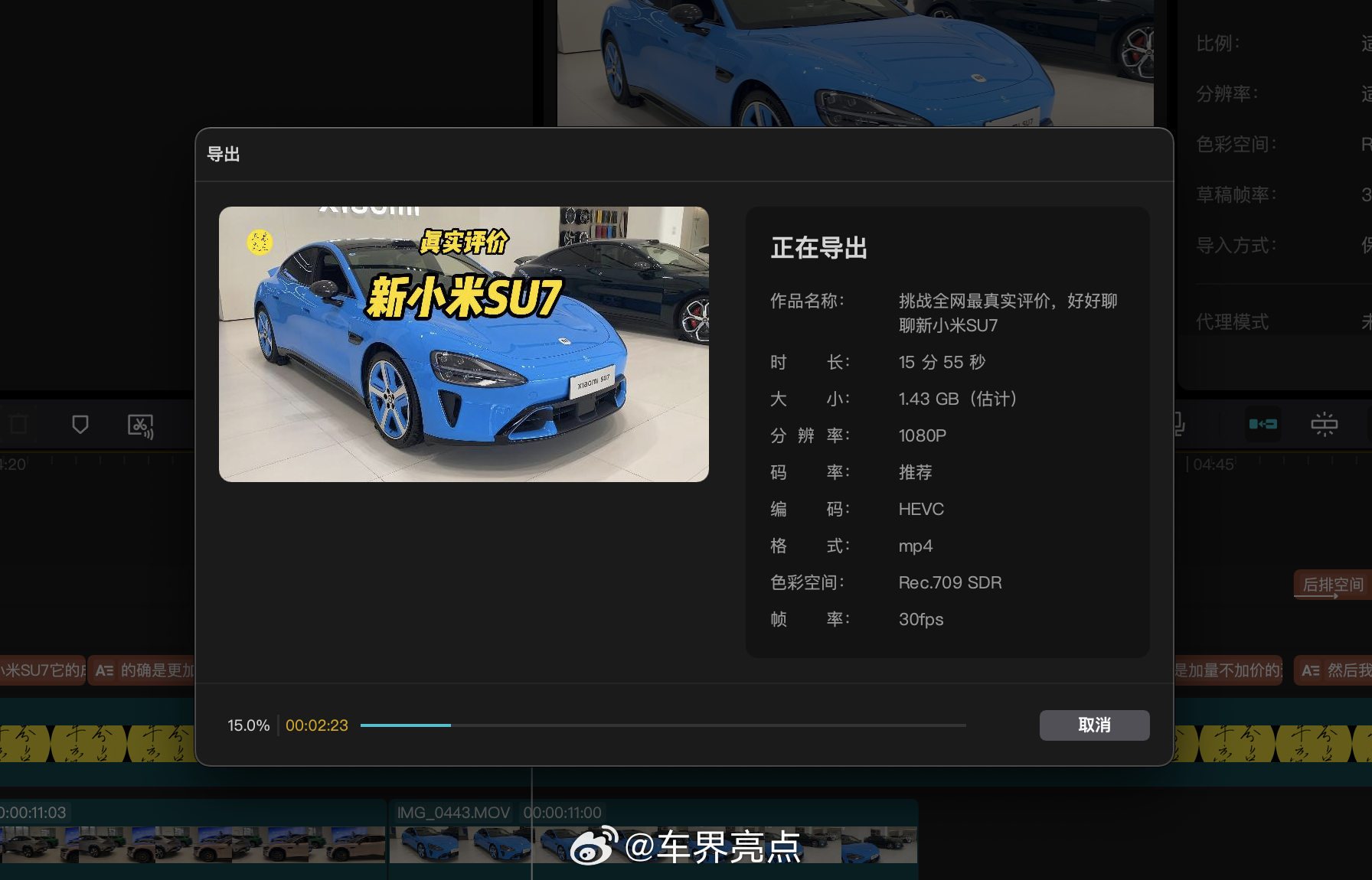Click the 作品名称 label in export dialog
Image resolution: width=1372 pixels, height=880 pixels.
pos(808,301)
